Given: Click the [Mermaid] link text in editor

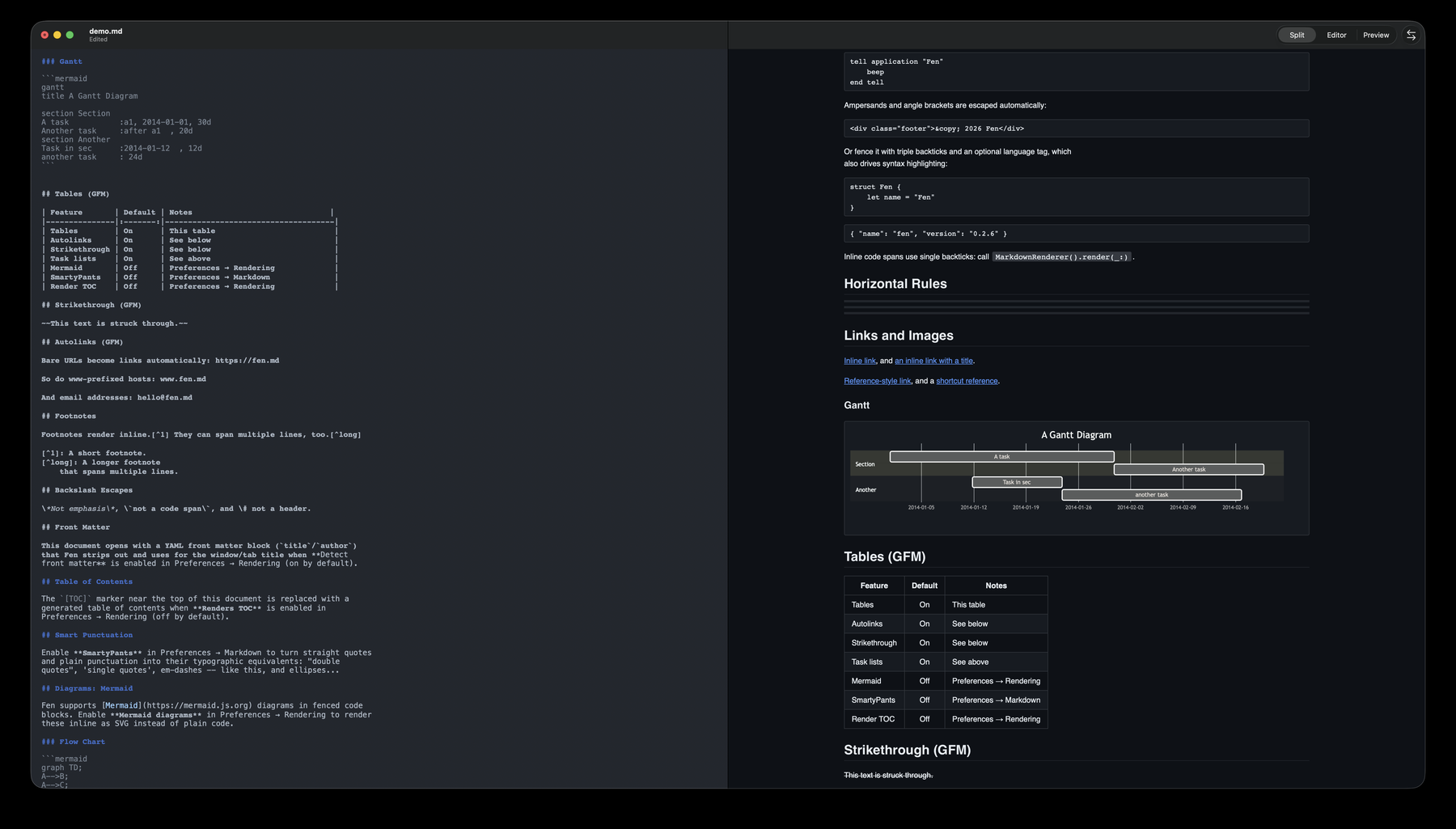Looking at the screenshot, I should 121,705.
